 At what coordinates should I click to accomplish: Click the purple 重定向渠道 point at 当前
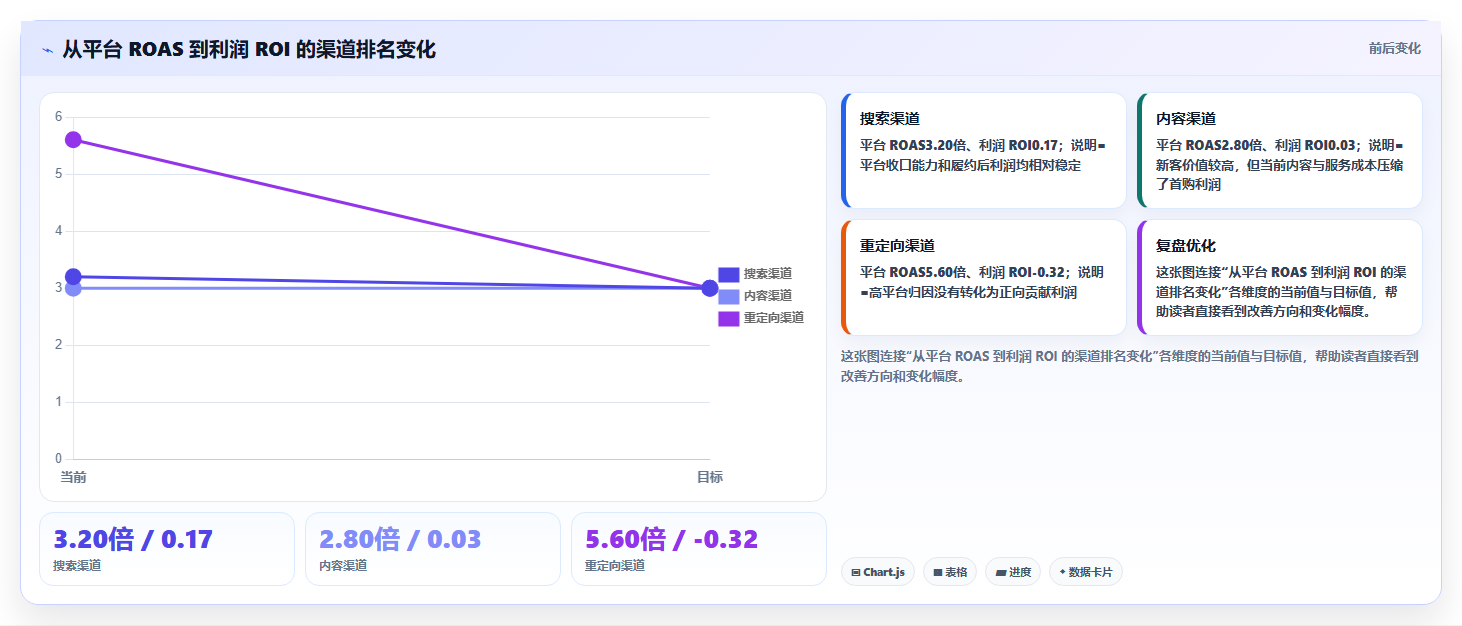pyautogui.click(x=73, y=140)
